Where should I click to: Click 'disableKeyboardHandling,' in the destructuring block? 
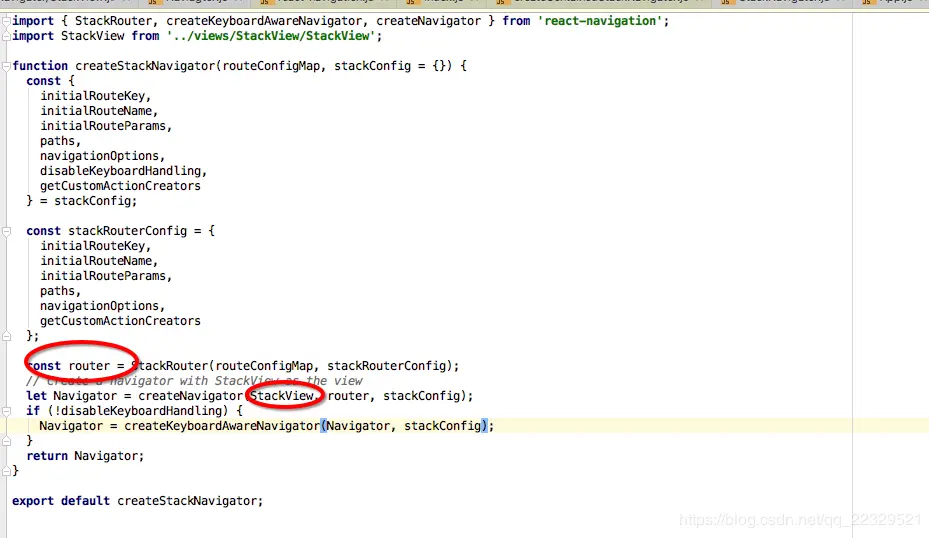pyautogui.click(x=123, y=171)
